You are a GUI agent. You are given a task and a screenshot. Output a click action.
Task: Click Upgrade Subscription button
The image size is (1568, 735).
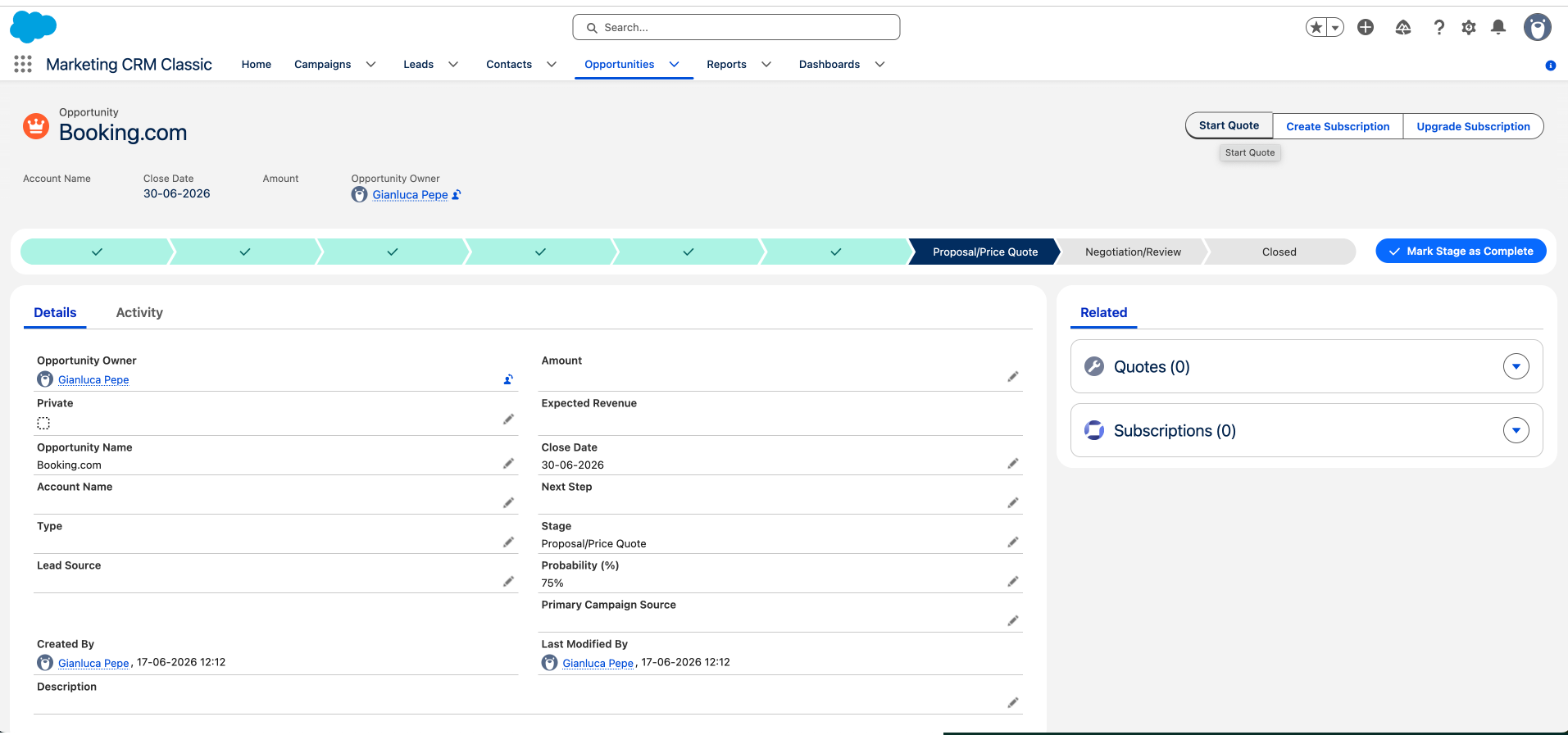[1473, 126]
